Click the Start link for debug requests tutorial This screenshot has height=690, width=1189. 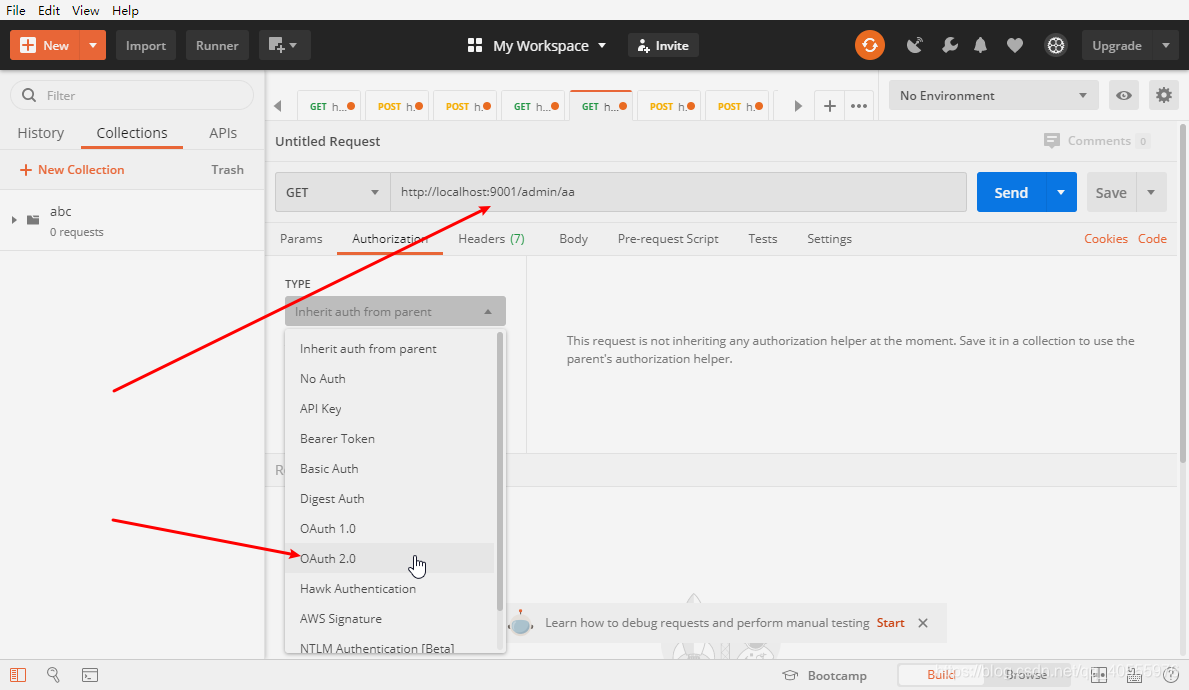pos(890,622)
